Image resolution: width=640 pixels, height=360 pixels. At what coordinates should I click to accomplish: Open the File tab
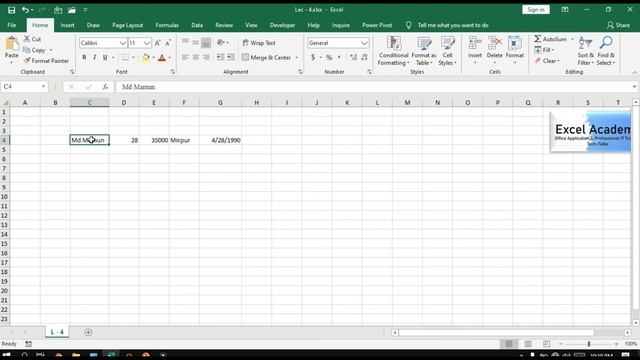(x=12, y=25)
